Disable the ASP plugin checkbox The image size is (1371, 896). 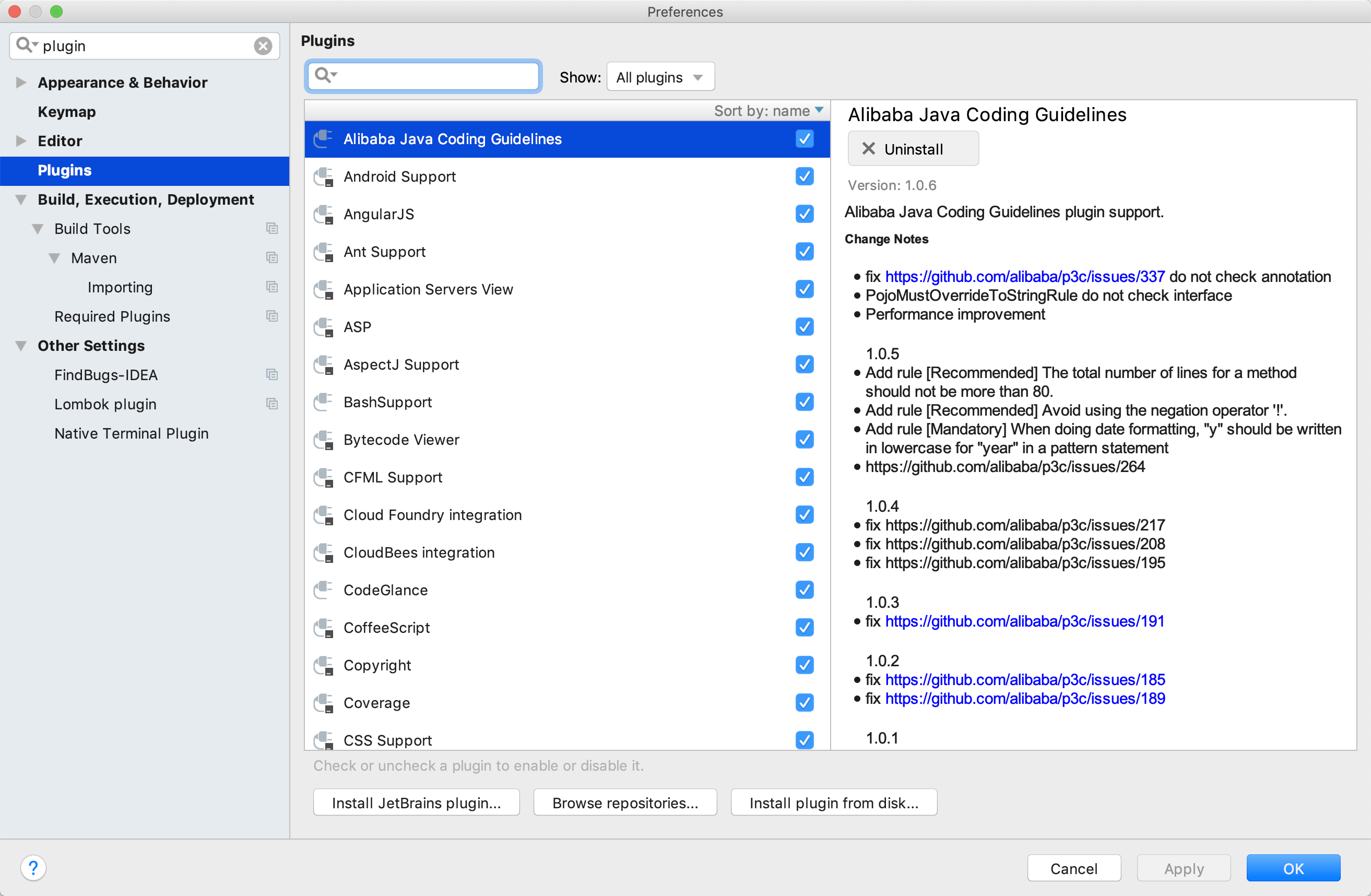[x=805, y=327]
